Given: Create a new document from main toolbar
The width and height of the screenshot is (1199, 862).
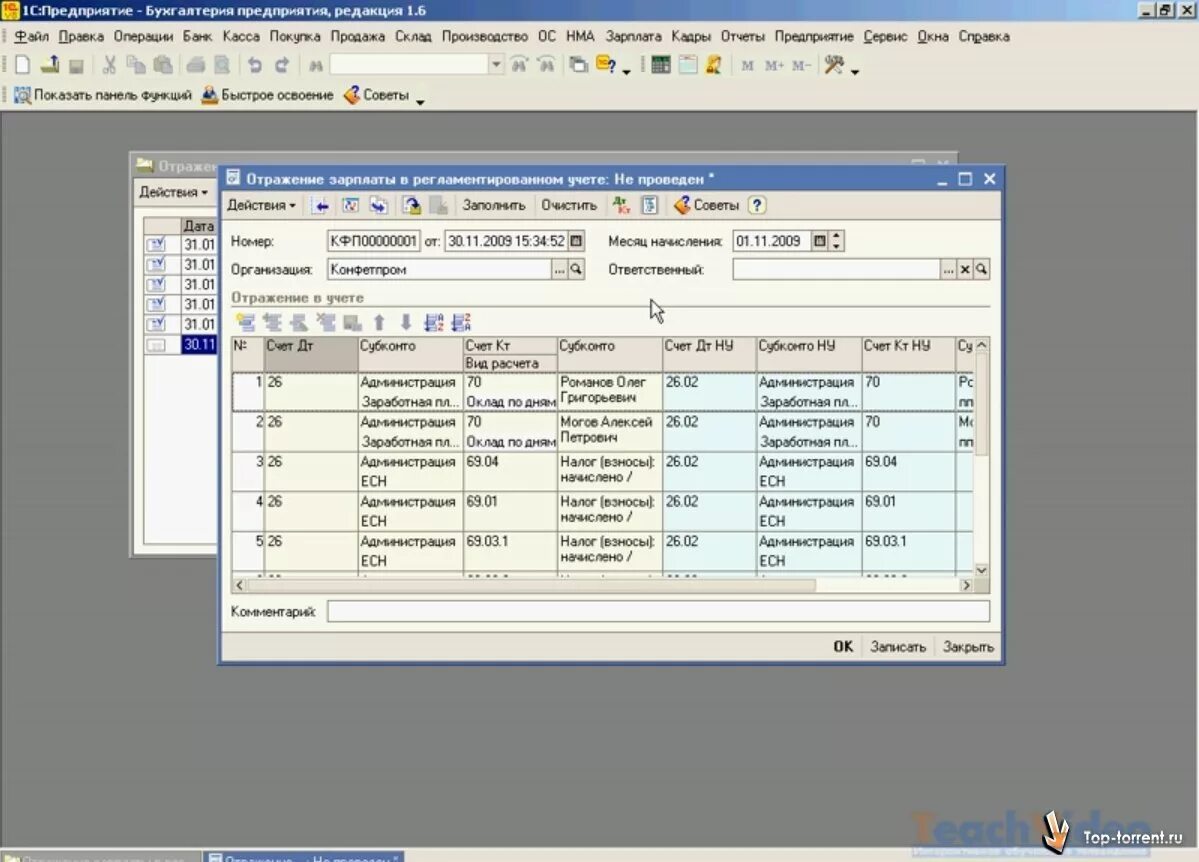Looking at the screenshot, I should tap(22, 66).
